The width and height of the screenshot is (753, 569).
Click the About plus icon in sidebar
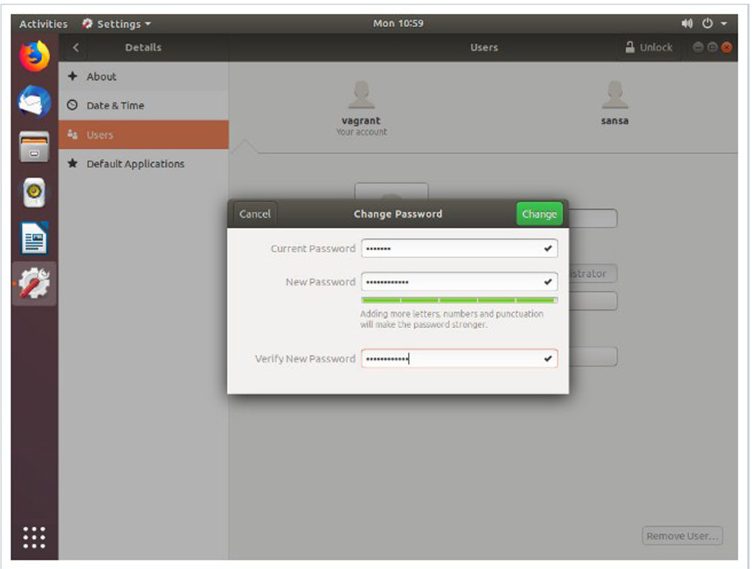(73, 76)
